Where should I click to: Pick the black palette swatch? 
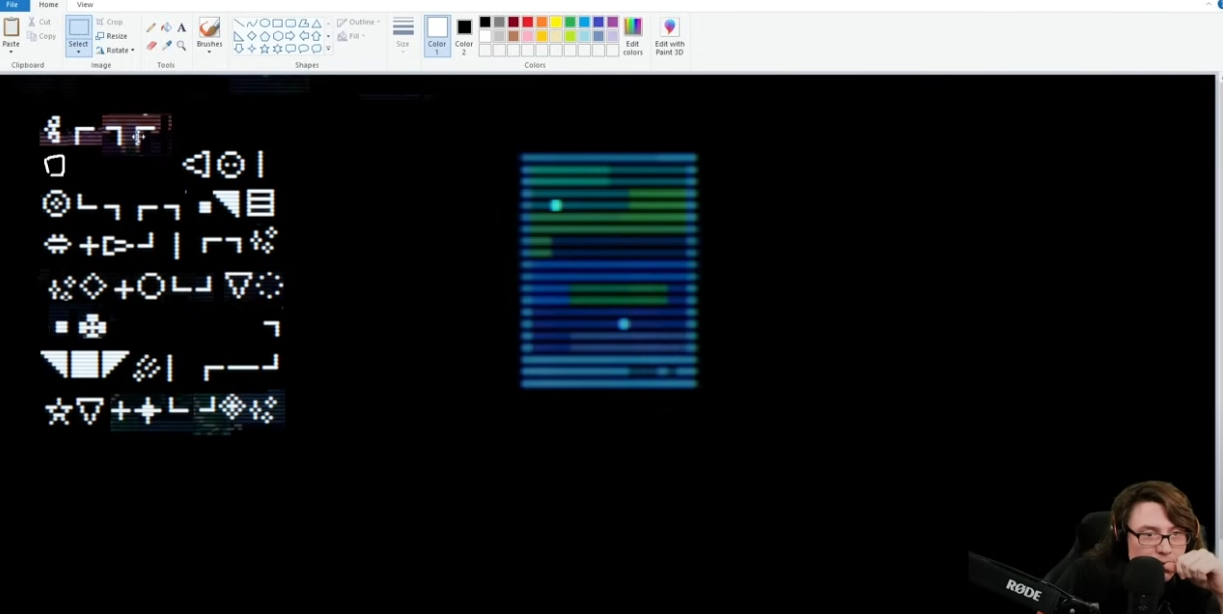click(x=485, y=22)
